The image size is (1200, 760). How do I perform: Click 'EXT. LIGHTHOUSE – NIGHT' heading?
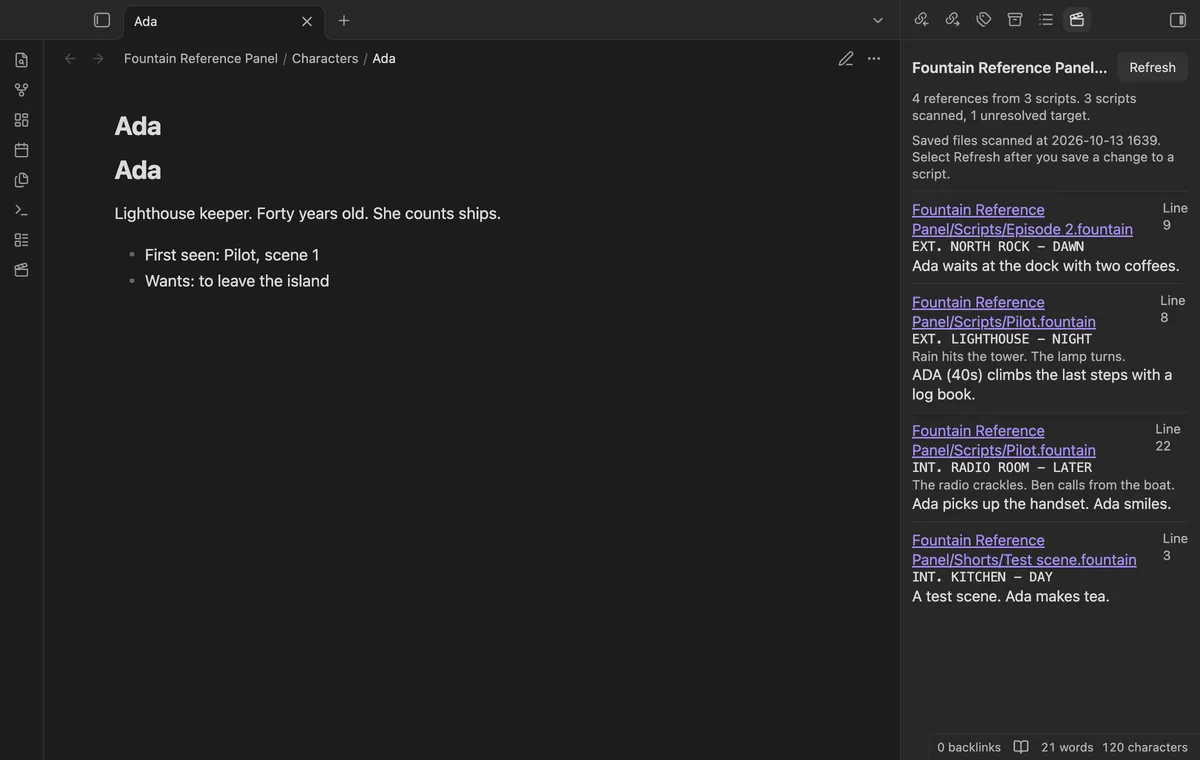pyautogui.click(x=1002, y=339)
